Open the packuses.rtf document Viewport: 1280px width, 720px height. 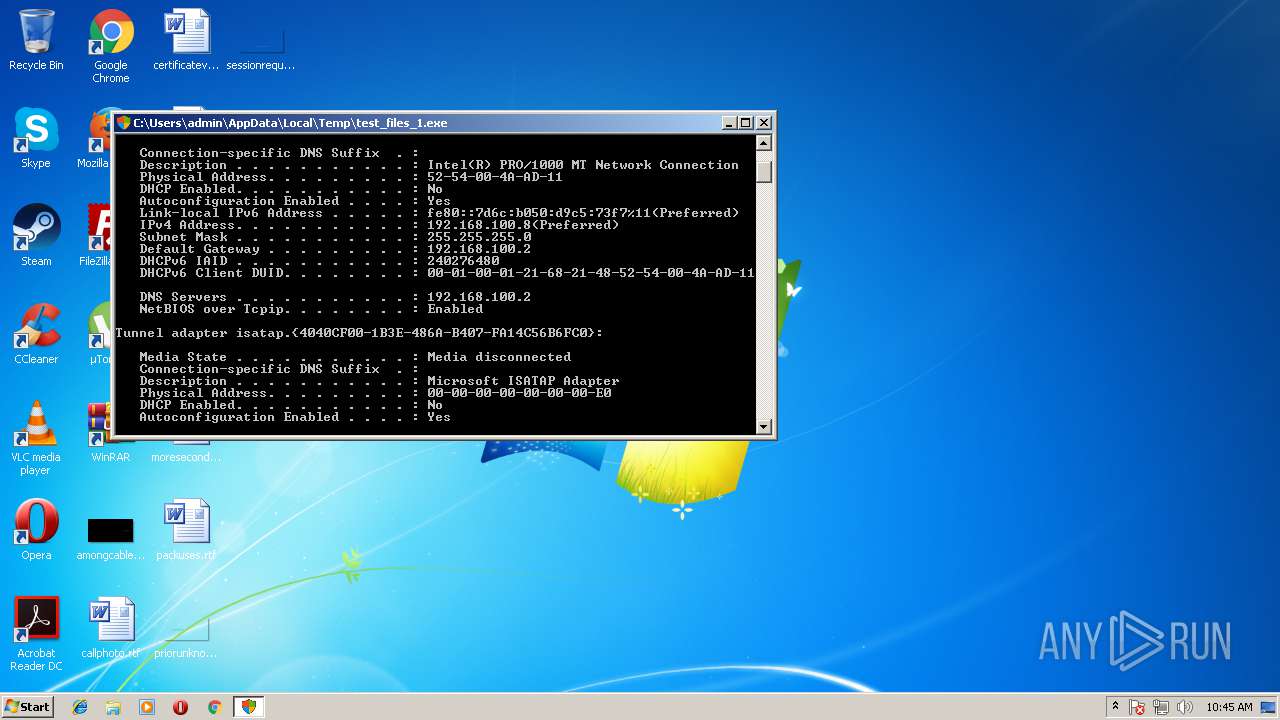tap(186, 530)
